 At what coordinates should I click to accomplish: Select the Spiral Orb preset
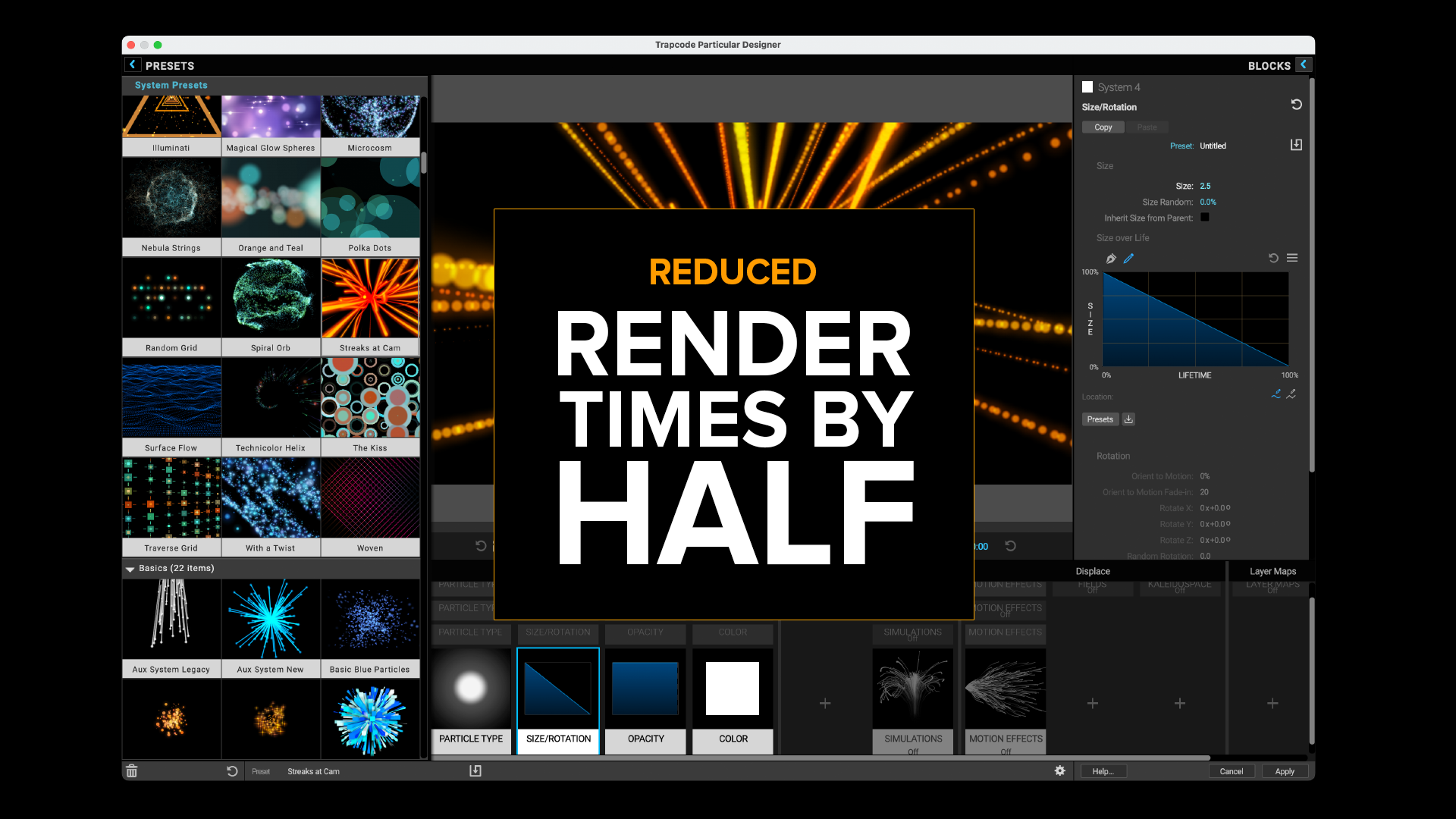271,307
